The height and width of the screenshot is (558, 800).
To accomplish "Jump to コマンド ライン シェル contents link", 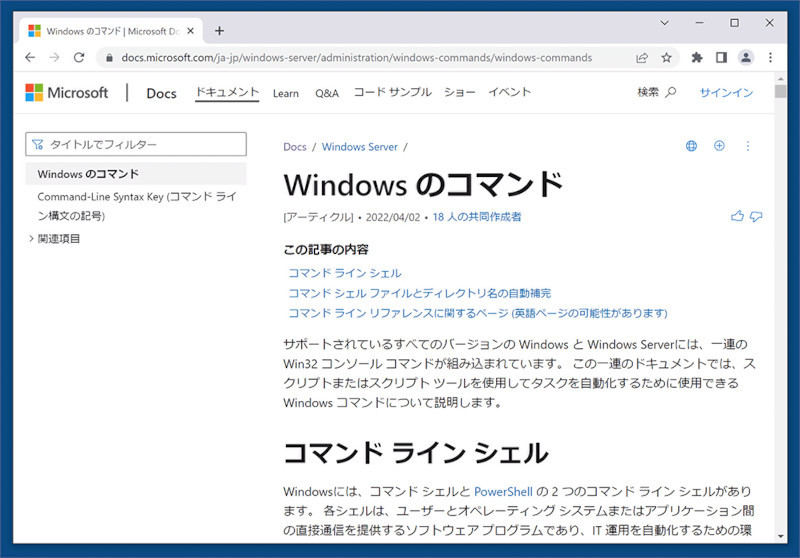I will (x=345, y=273).
